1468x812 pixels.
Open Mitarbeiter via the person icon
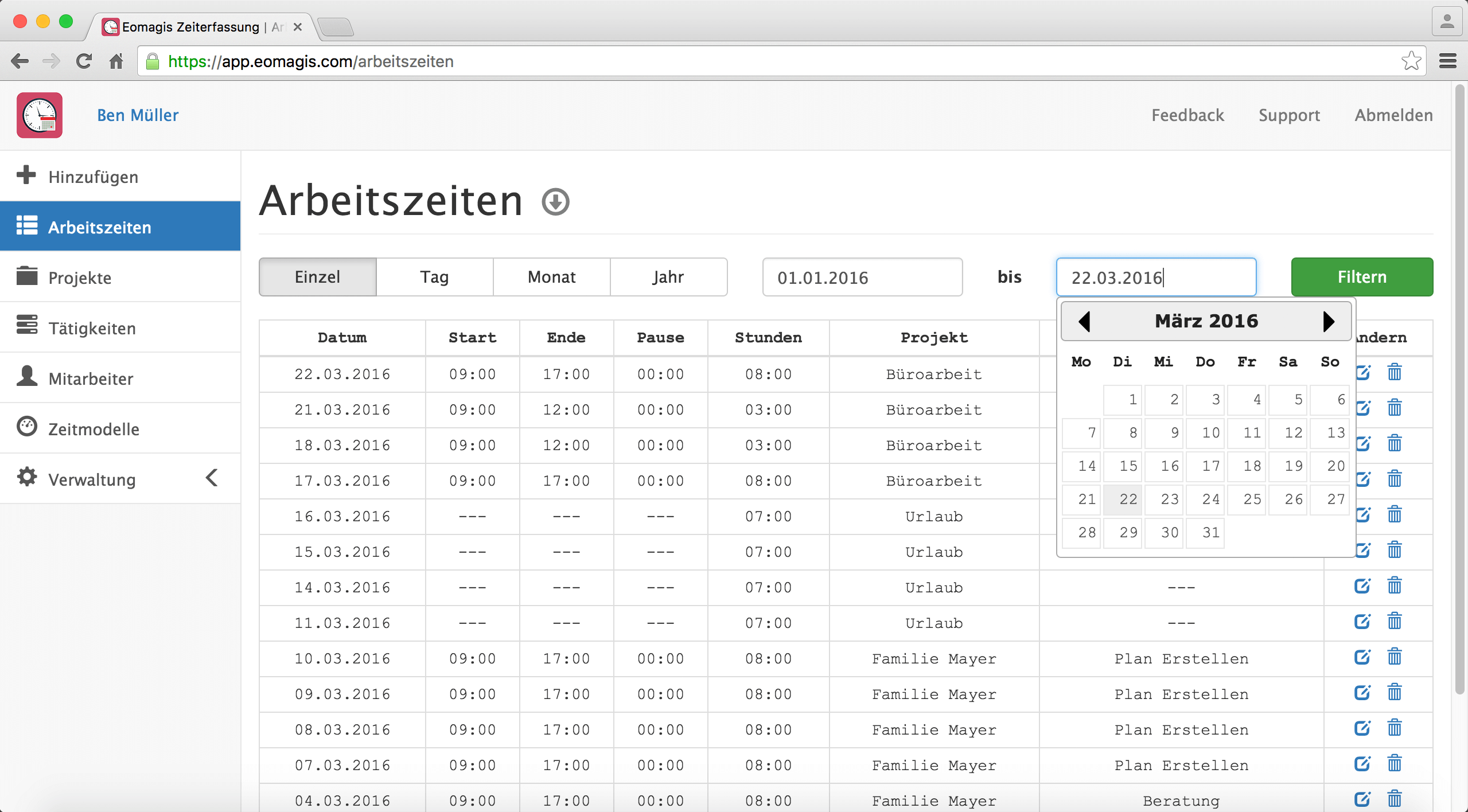(26, 377)
